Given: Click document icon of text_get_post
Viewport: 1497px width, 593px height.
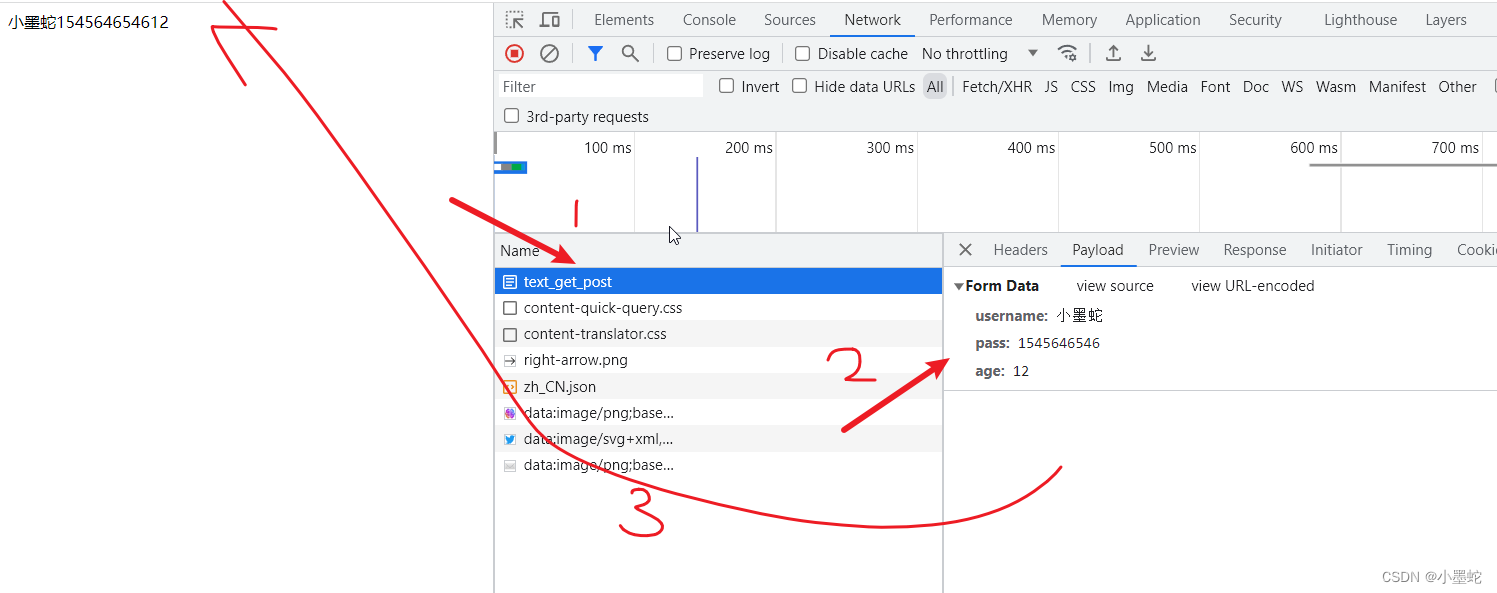Looking at the screenshot, I should pyautogui.click(x=510, y=282).
